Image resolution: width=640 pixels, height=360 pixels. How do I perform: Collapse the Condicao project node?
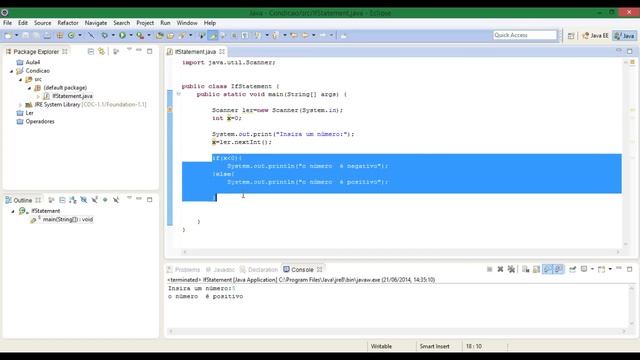click(11, 71)
